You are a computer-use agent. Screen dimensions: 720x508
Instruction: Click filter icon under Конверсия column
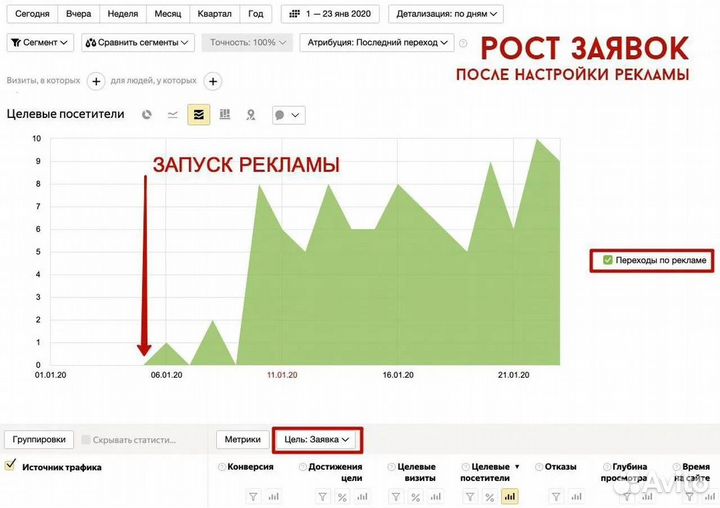tap(253, 497)
